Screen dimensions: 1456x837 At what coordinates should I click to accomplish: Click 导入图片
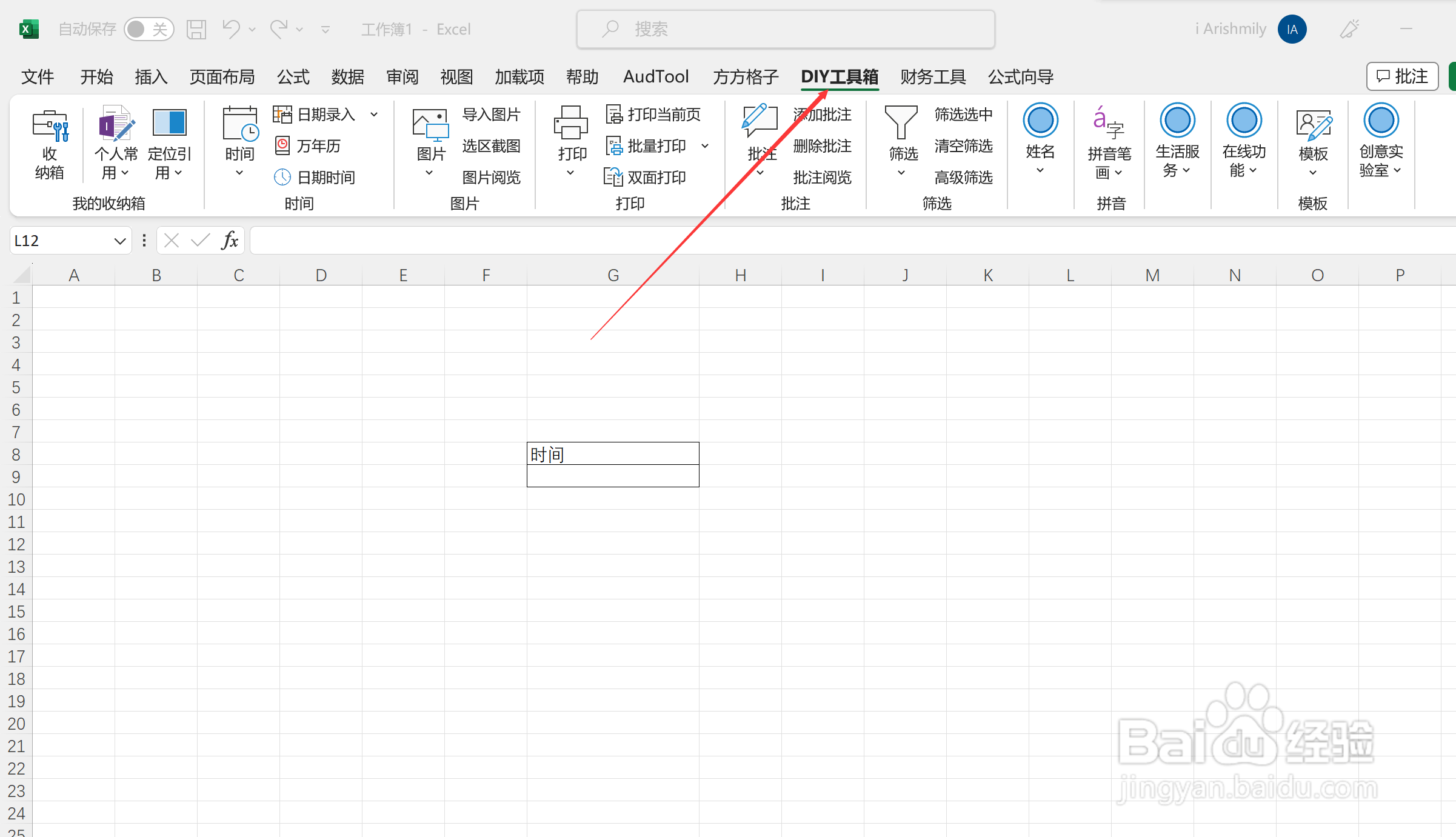click(491, 114)
